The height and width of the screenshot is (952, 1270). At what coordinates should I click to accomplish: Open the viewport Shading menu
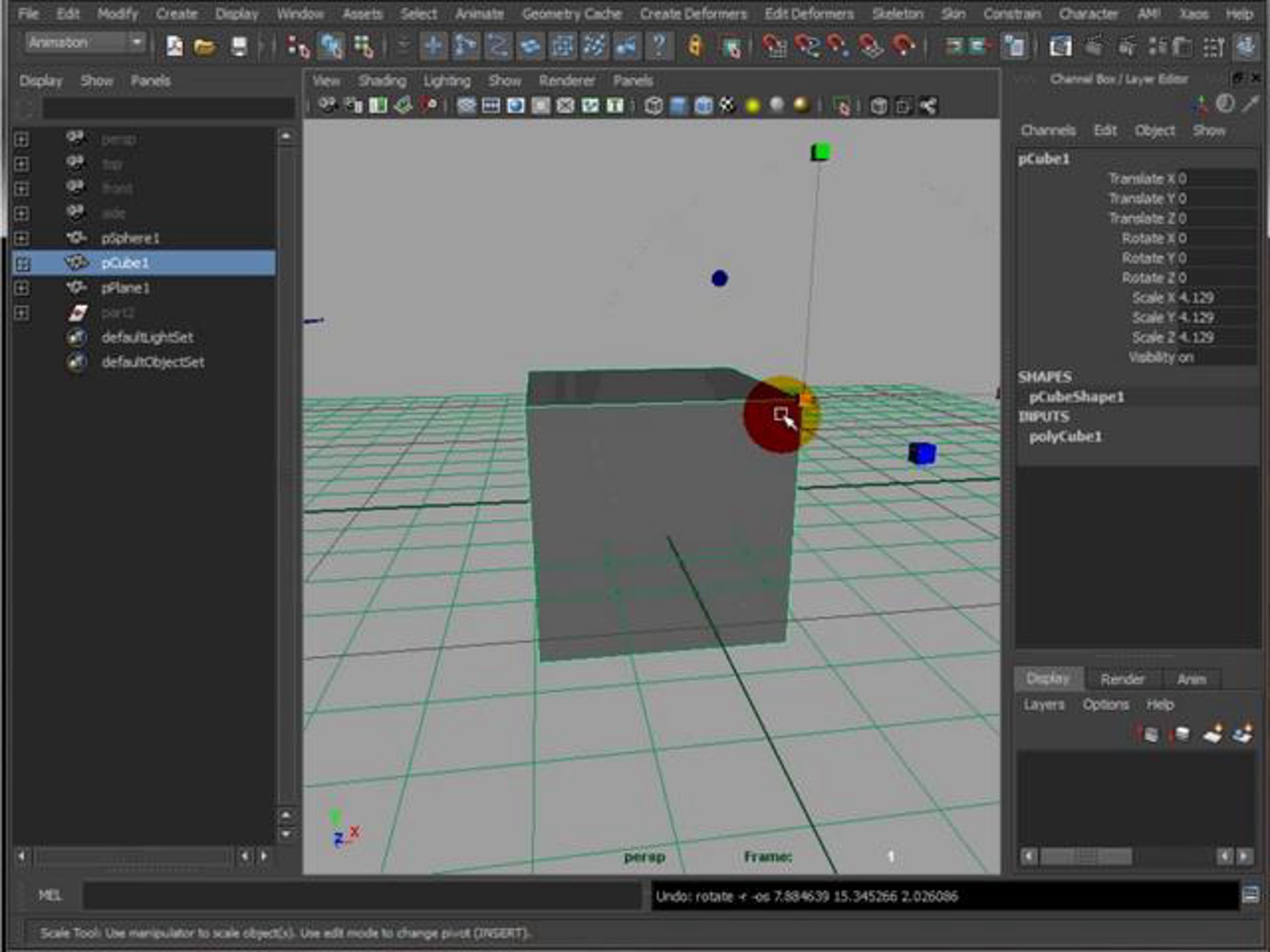tap(382, 81)
